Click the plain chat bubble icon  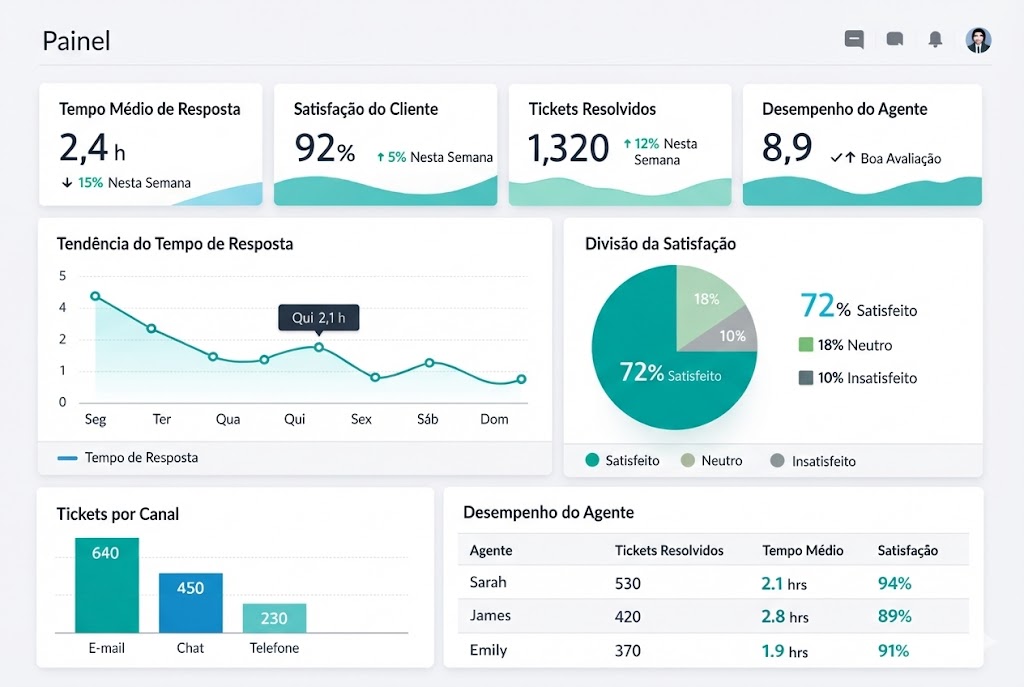(895, 40)
